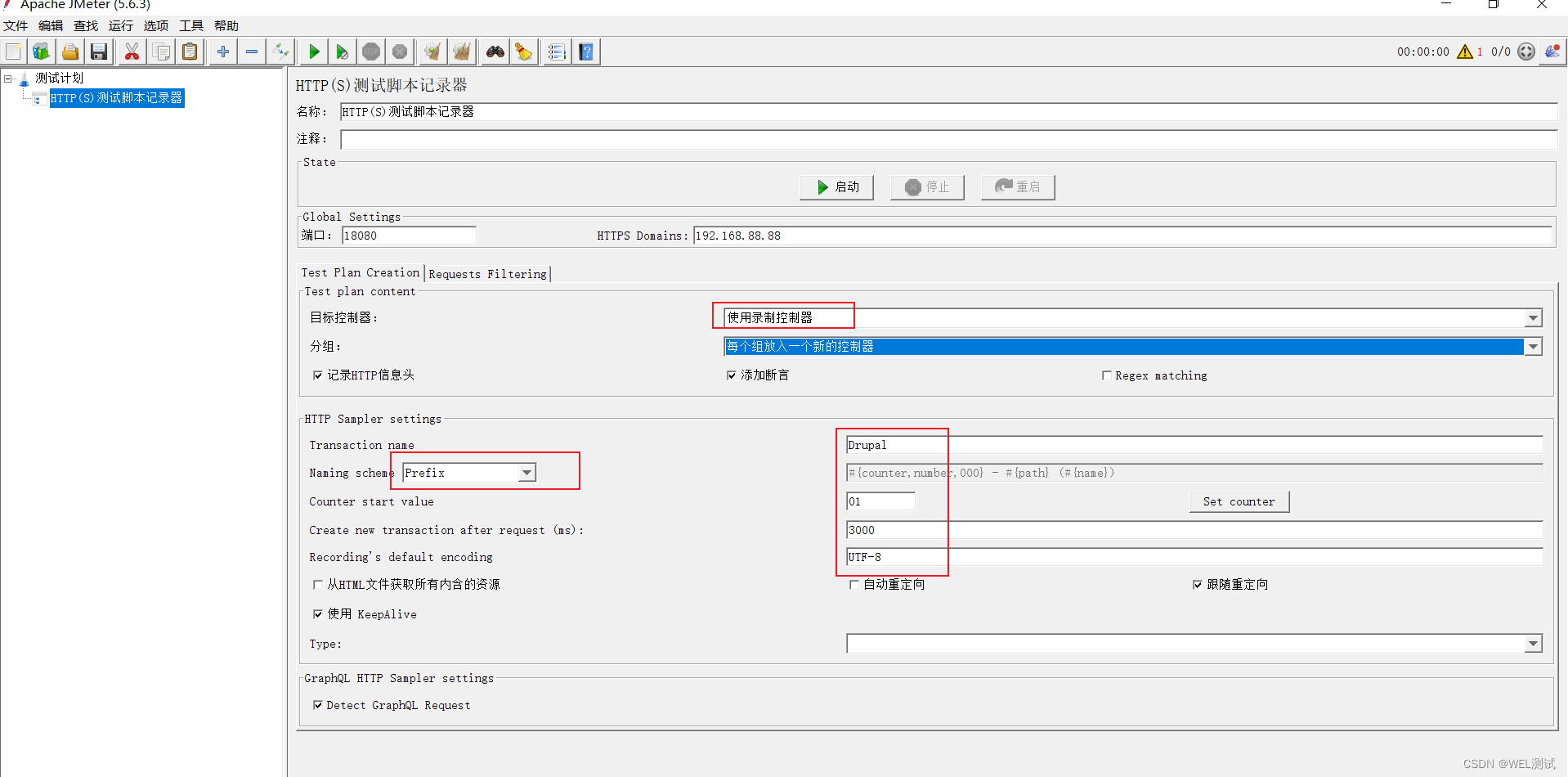Click the Counter start value field
Image resolution: width=1568 pixels, height=777 pixels.
tap(880, 501)
